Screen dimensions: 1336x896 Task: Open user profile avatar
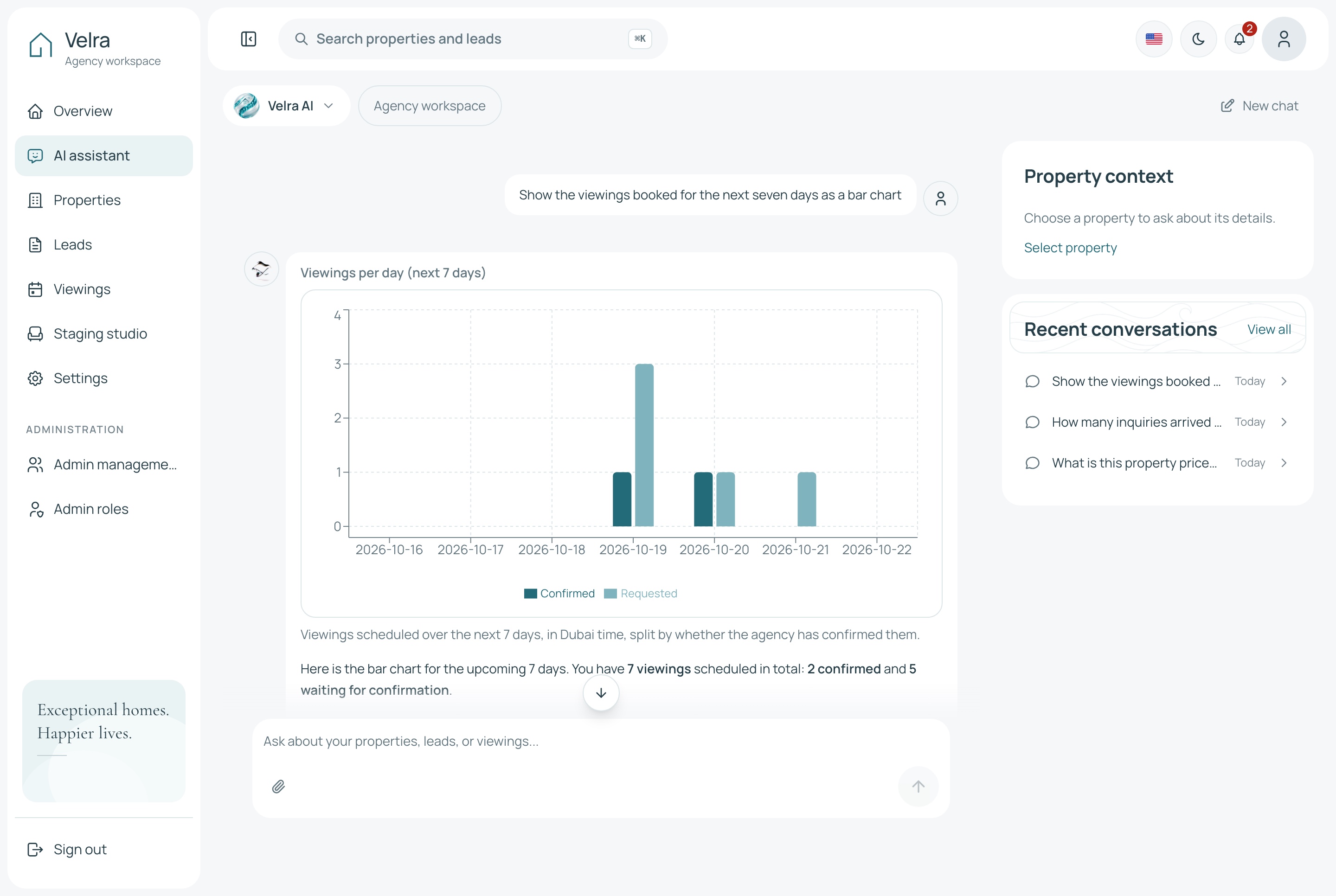coord(1284,39)
